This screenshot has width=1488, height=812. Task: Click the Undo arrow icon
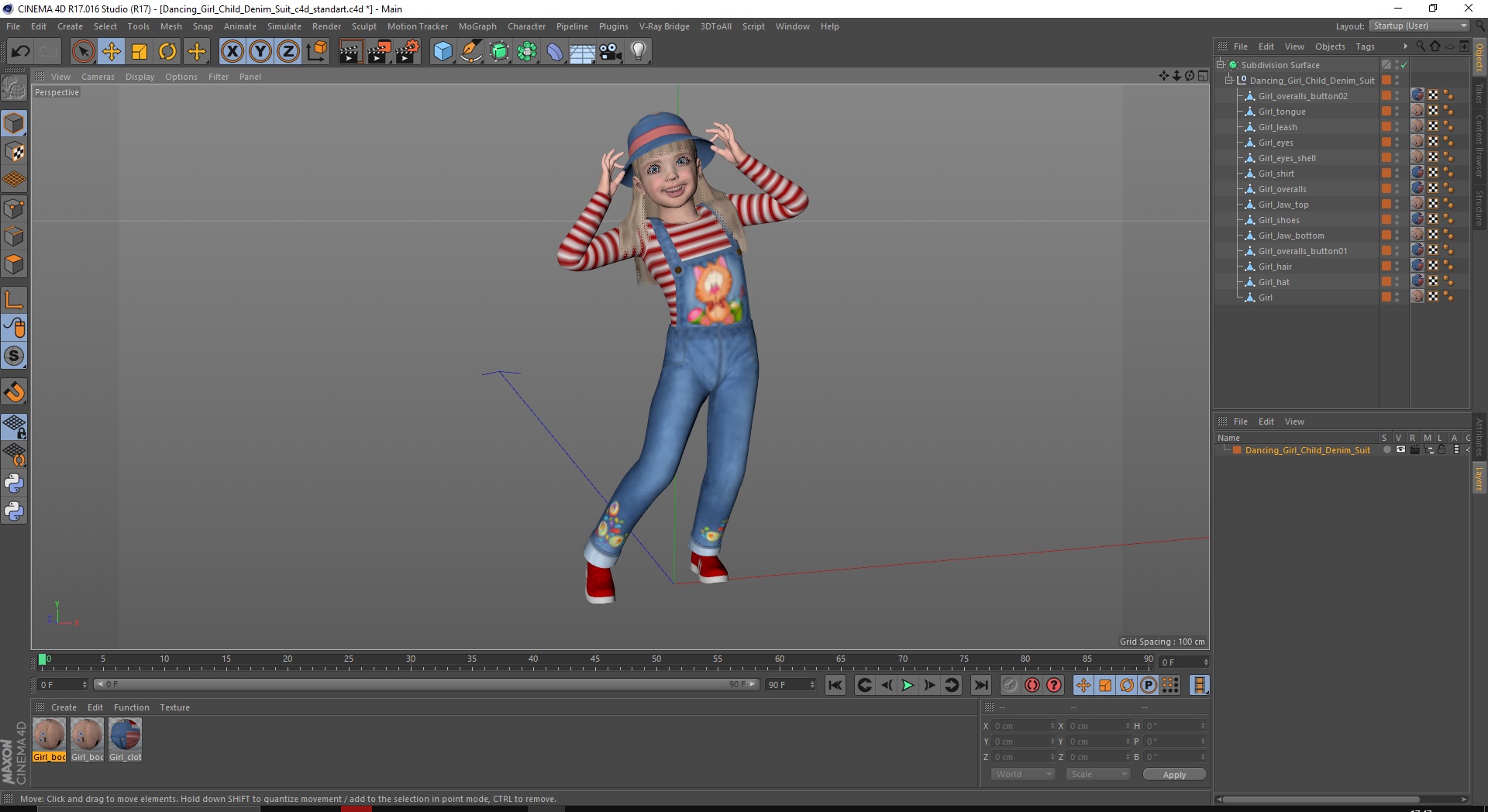click(x=20, y=52)
